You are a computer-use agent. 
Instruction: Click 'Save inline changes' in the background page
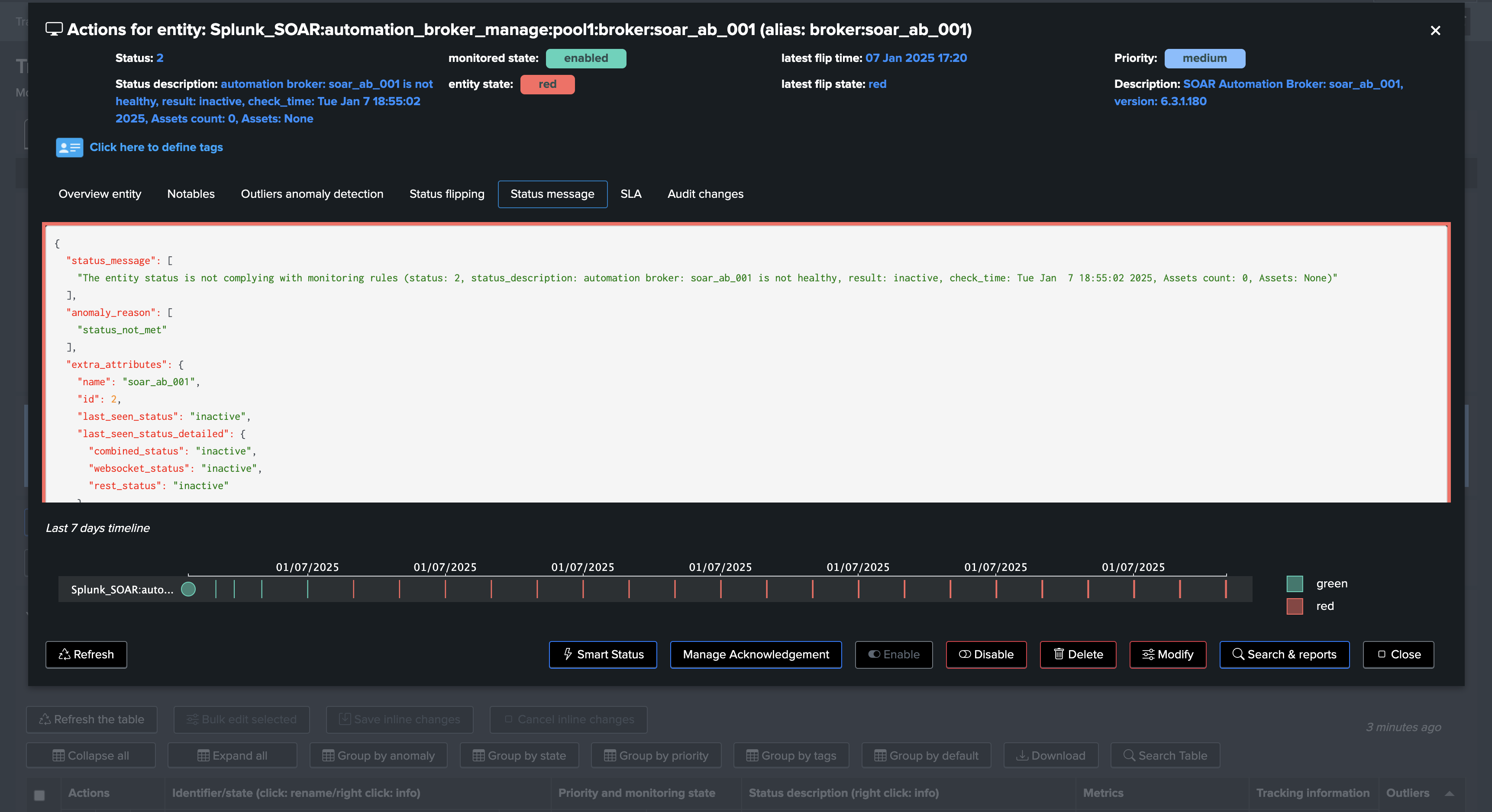pos(400,719)
